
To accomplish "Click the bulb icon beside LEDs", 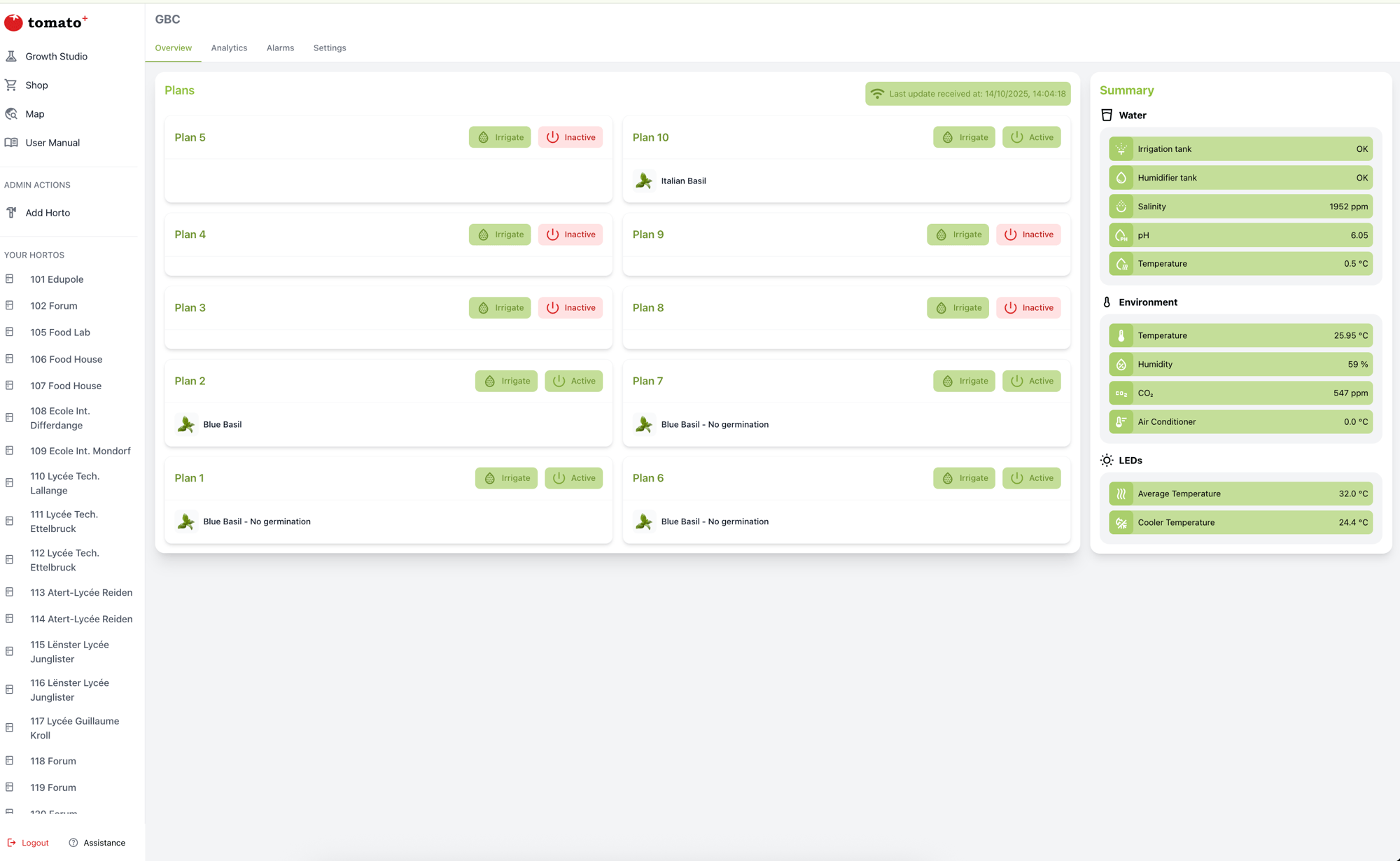I will (x=1106, y=460).
